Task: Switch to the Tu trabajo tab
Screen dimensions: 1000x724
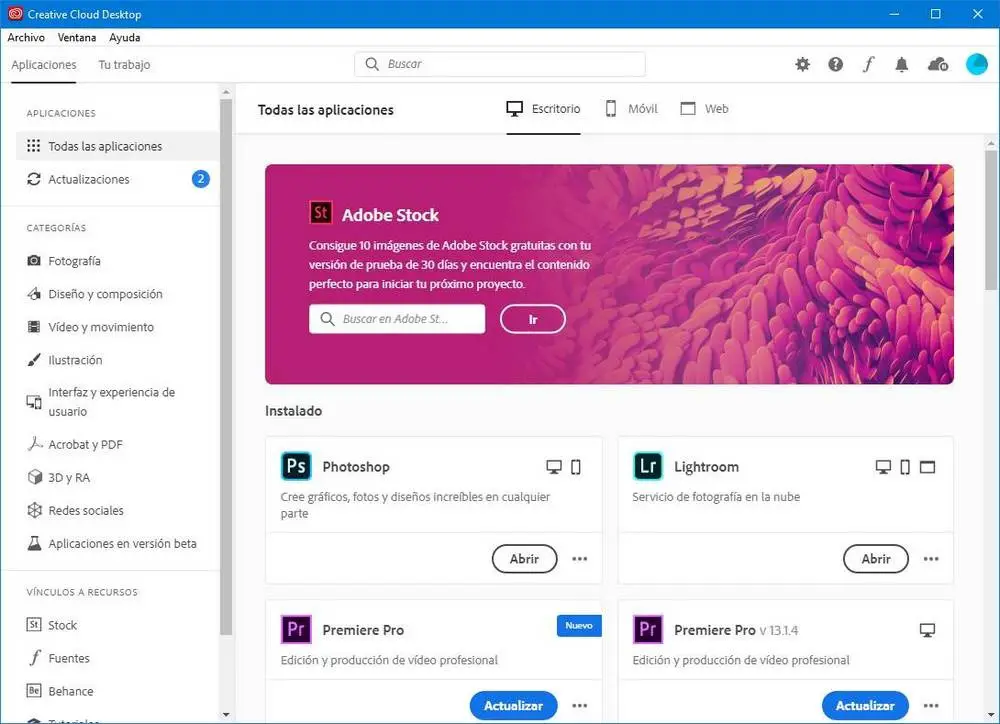Action: (124, 64)
